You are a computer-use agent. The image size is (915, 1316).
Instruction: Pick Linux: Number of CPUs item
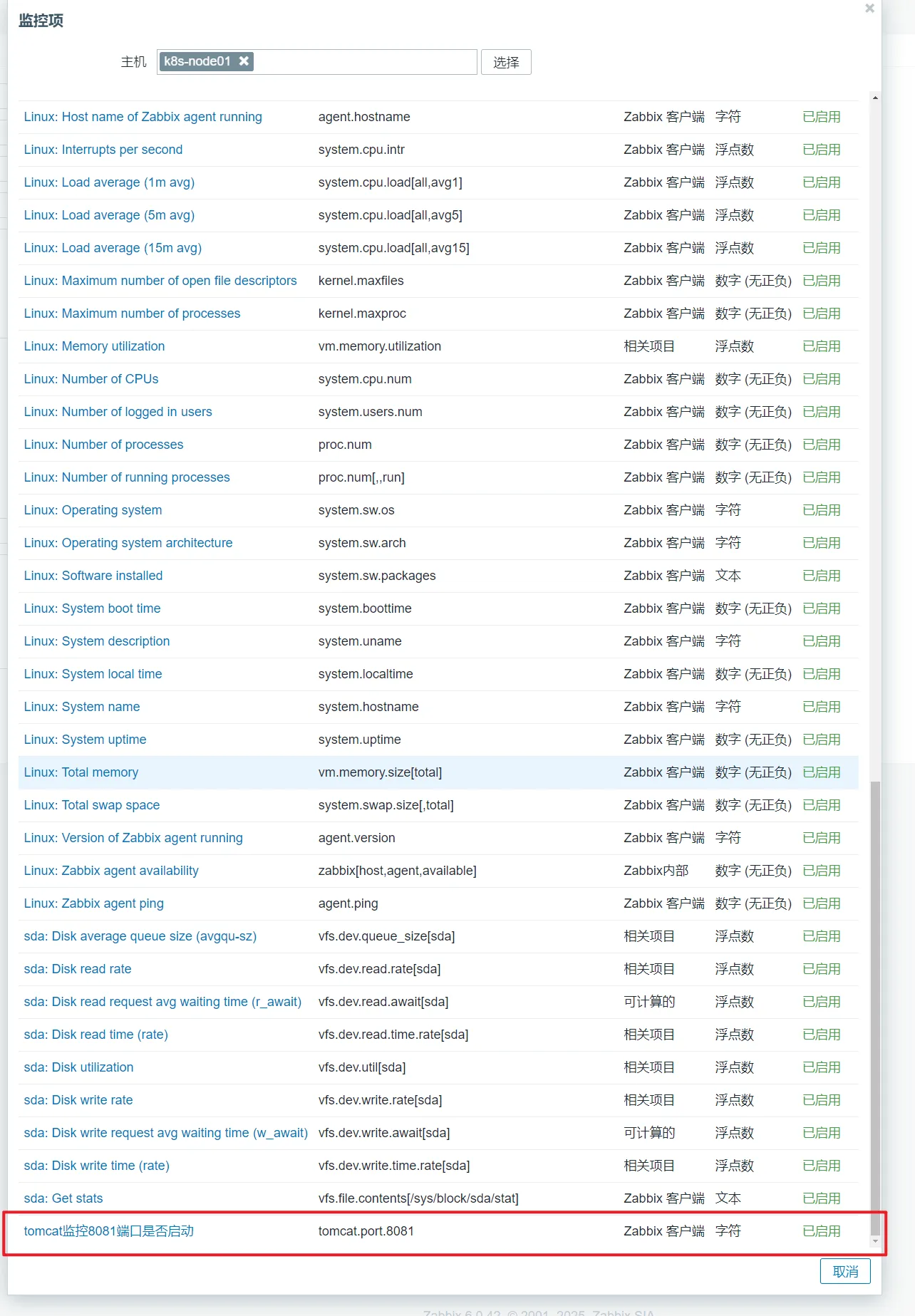click(91, 379)
